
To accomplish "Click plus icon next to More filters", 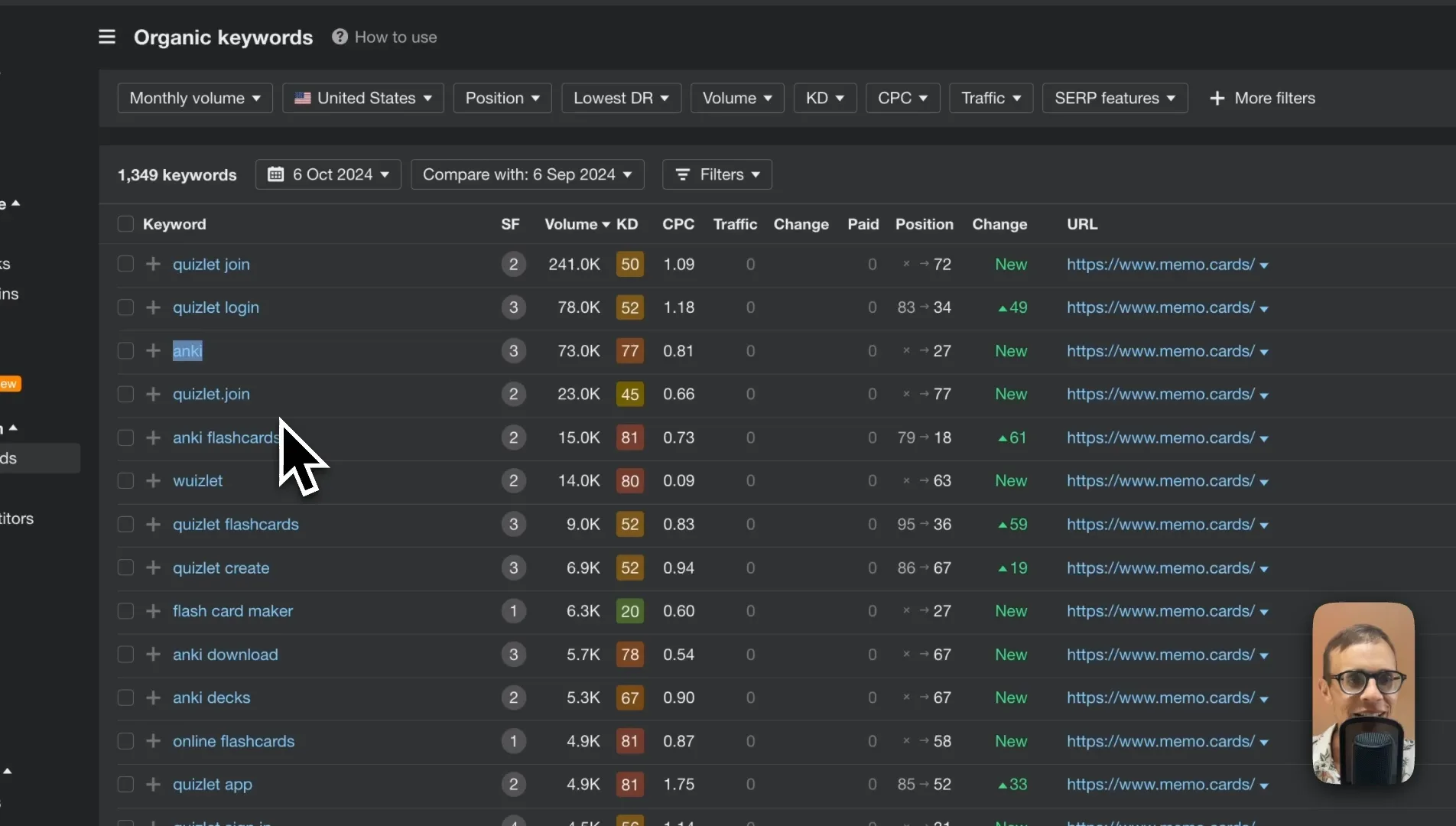I will [1217, 98].
